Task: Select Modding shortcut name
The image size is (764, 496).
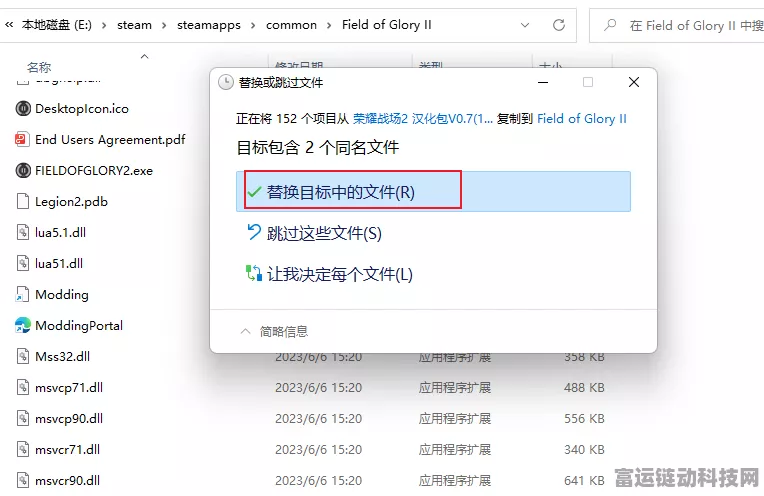Action: tap(62, 295)
